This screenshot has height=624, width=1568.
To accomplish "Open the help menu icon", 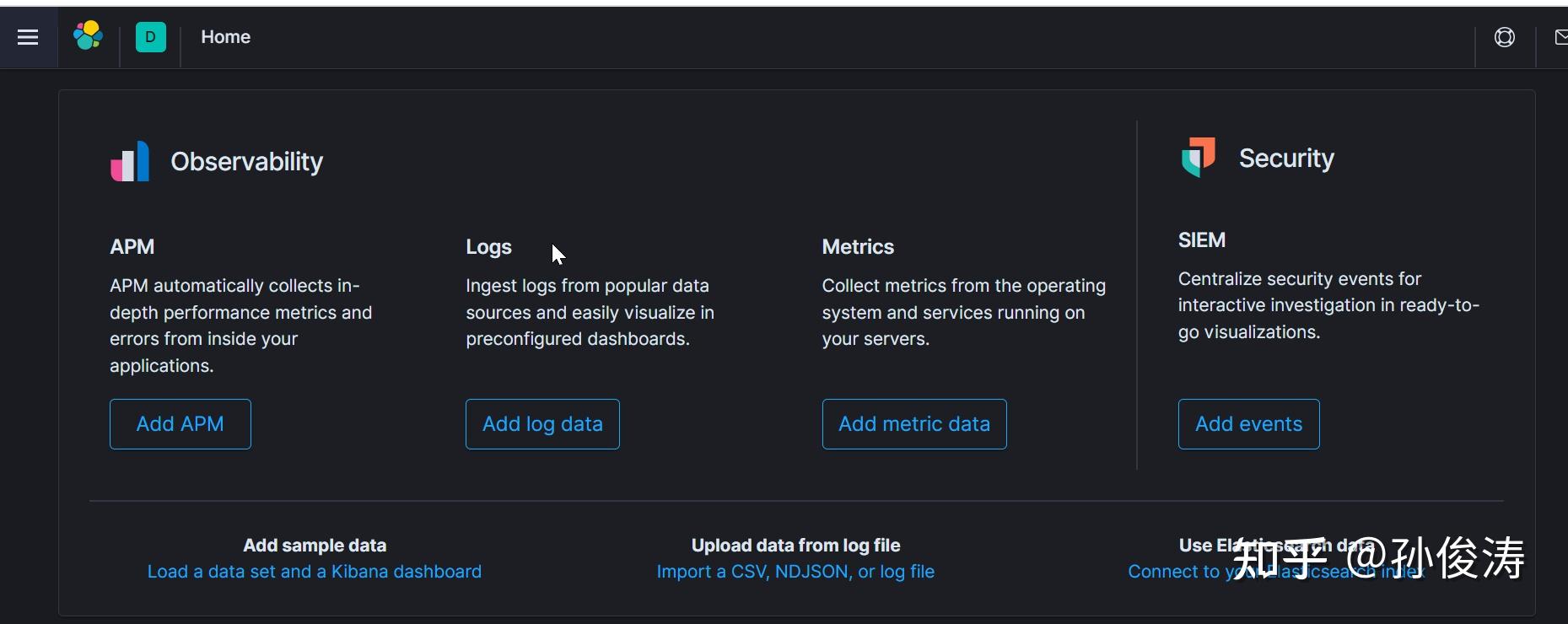I will point(1504,37).
